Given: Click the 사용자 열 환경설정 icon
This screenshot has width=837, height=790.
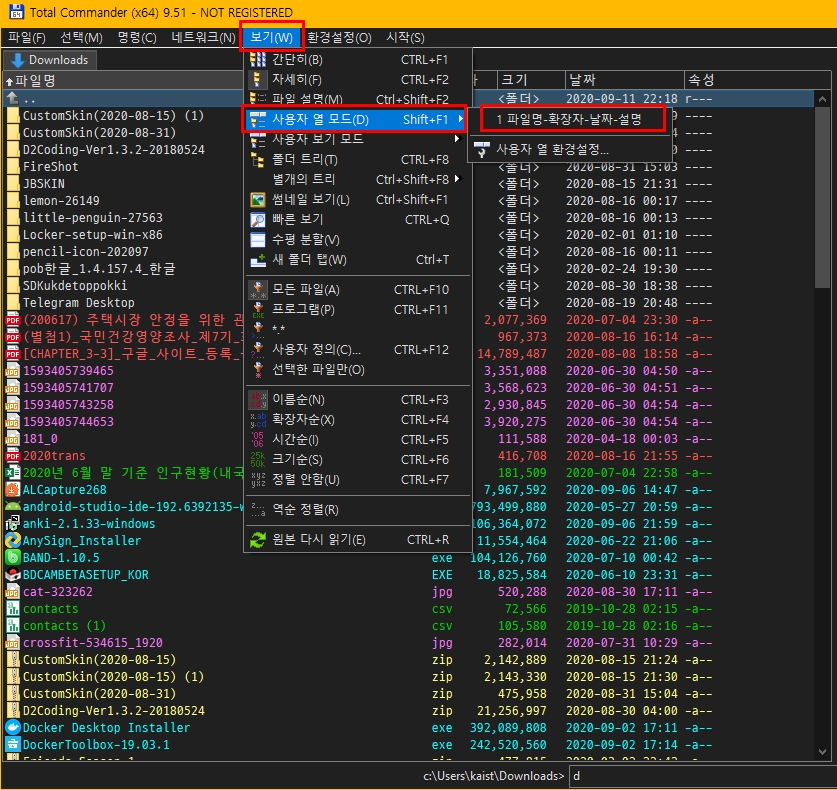Looking at the screenshot, I should pos(481,149).
